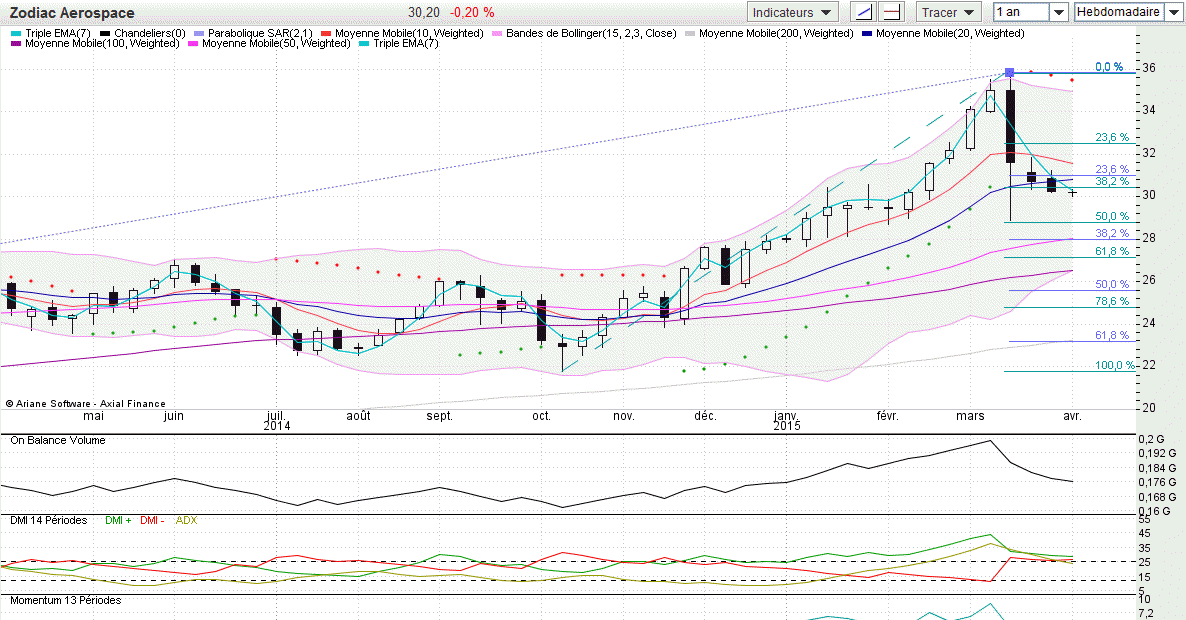
Task: Click the Momentum 13 Périodes panel label
Action: tap(65, 600)
